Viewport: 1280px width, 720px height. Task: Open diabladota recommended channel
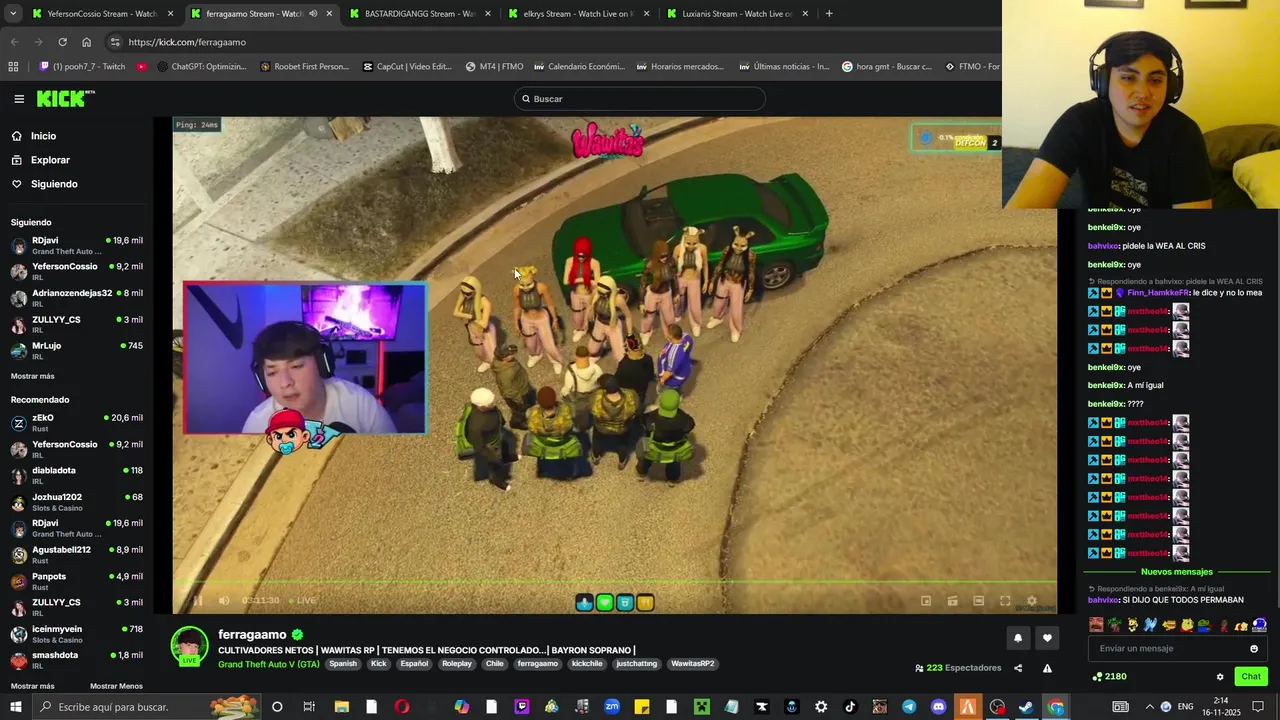coord(76,475)
